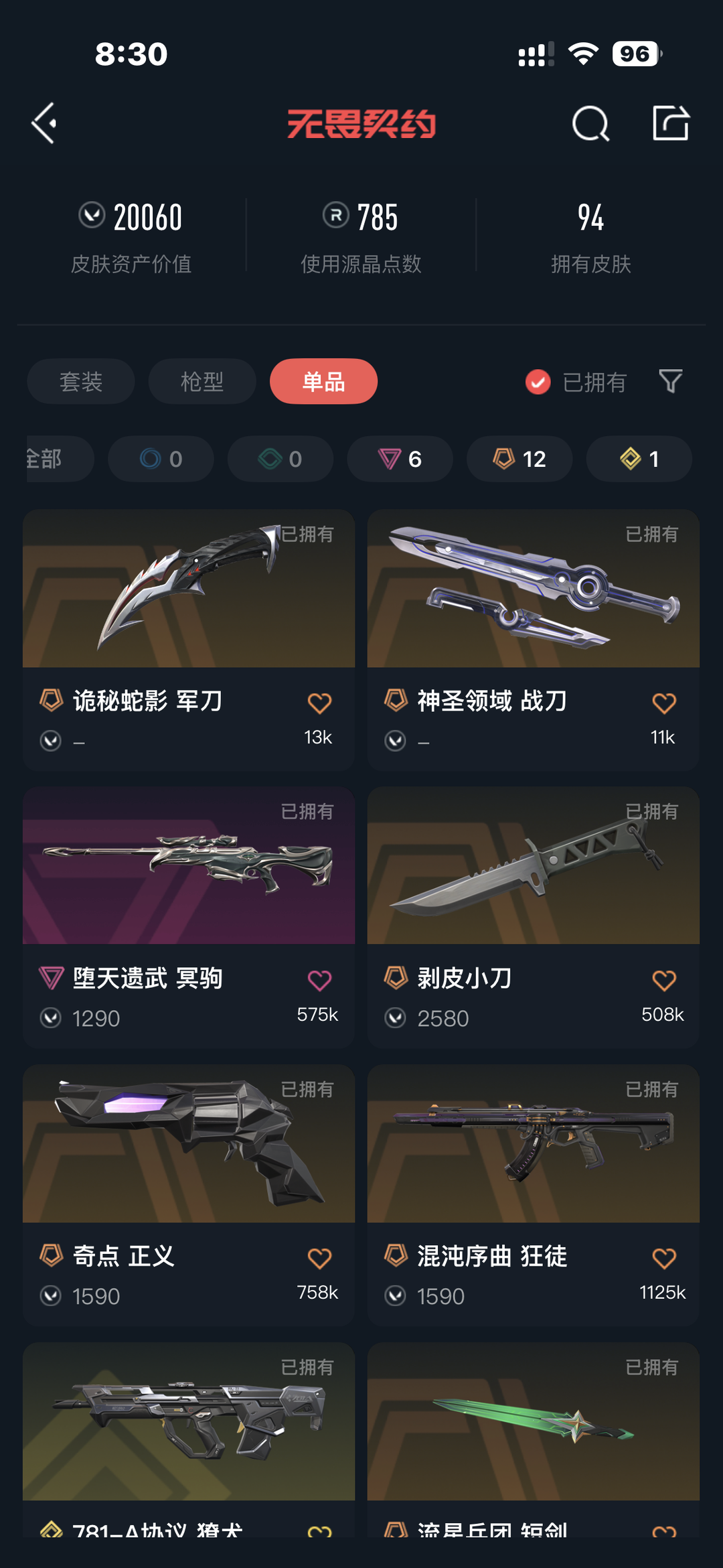Viewport: 723px width, 1568px height.
Task: Filter by yellow tier showing 1
Action: (639, 459)
